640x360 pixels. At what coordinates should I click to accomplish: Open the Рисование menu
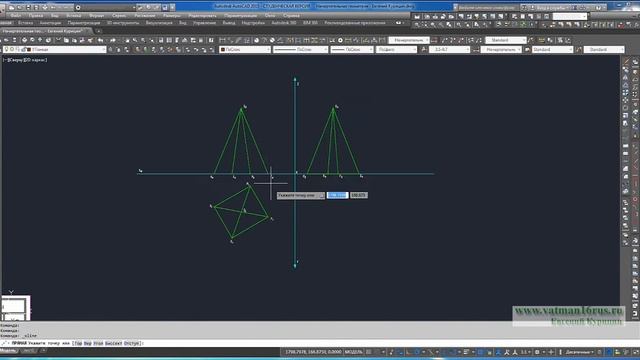(x=145, y=16)
